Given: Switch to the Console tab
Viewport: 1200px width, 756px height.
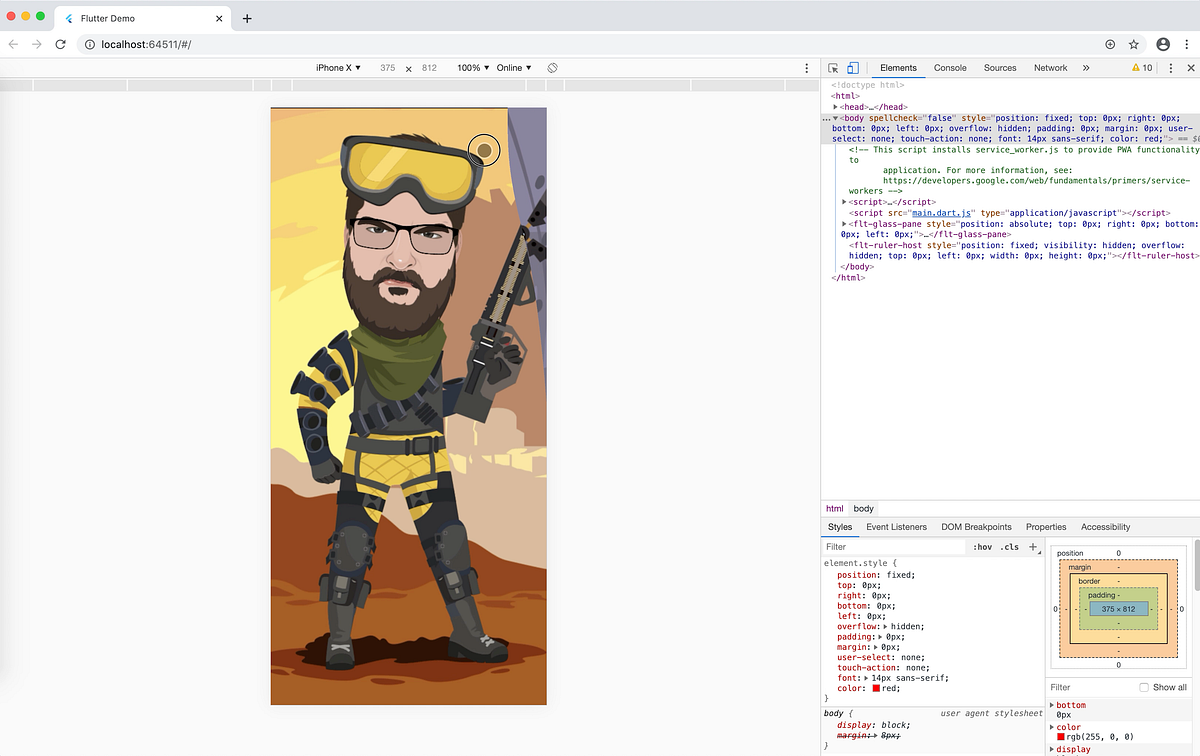Looking at the screenshot, I should click(950, 68).
